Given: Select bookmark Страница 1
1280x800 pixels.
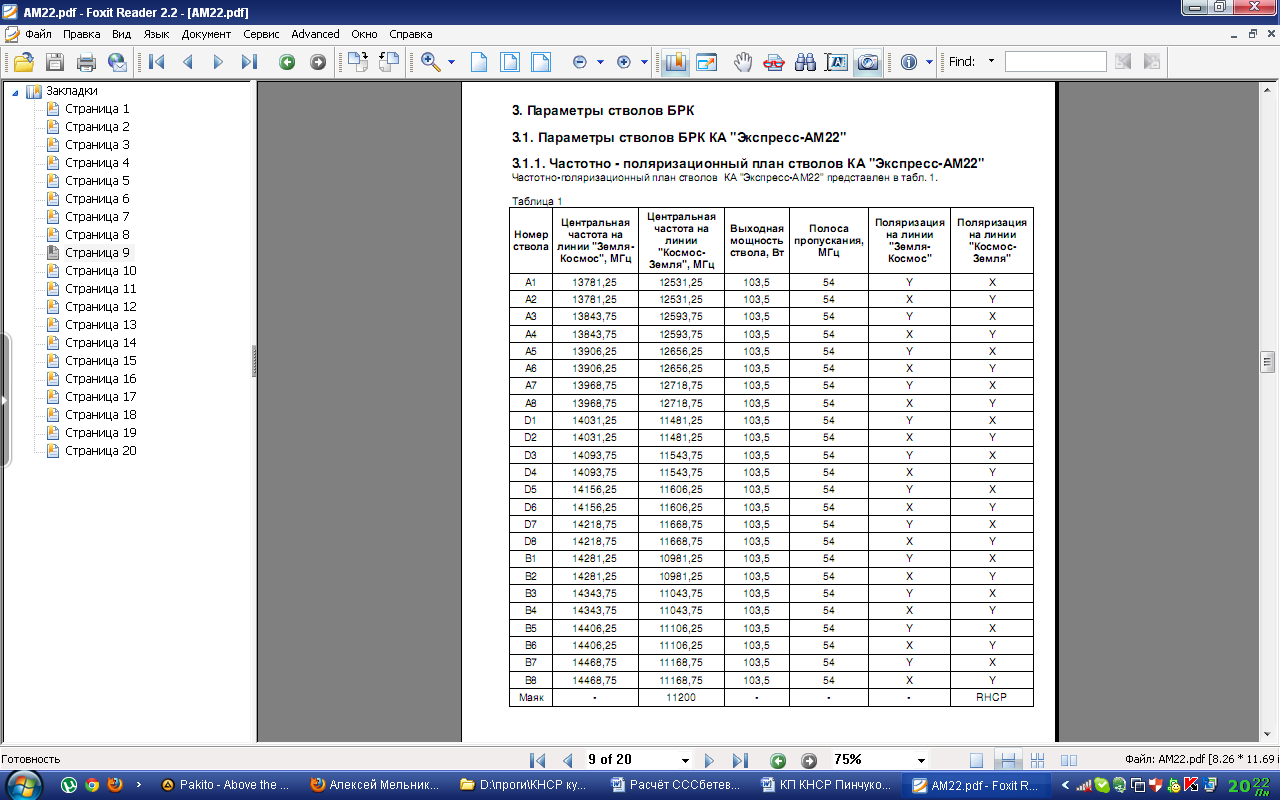Looking at the screenshot, I should tap(97, 109).
